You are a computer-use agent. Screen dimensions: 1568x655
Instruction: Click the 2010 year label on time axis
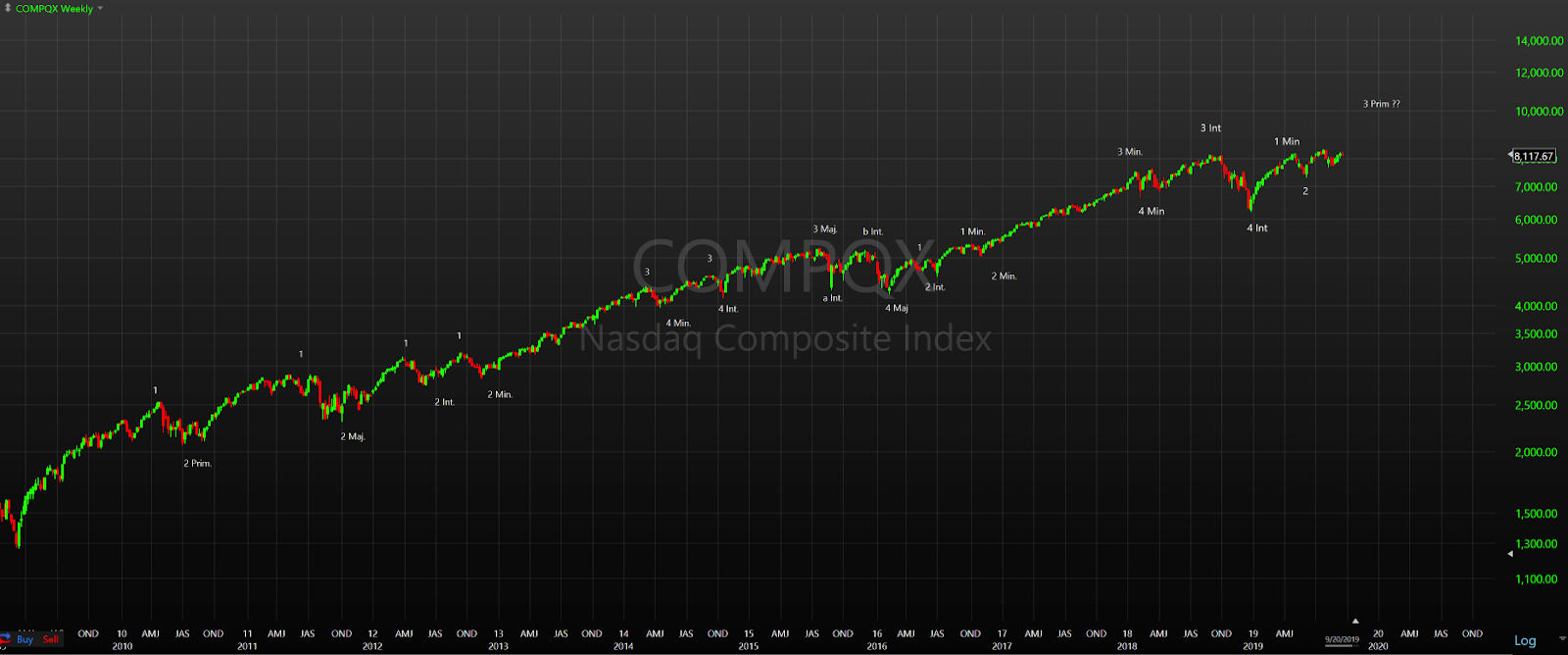coord(122,646)
